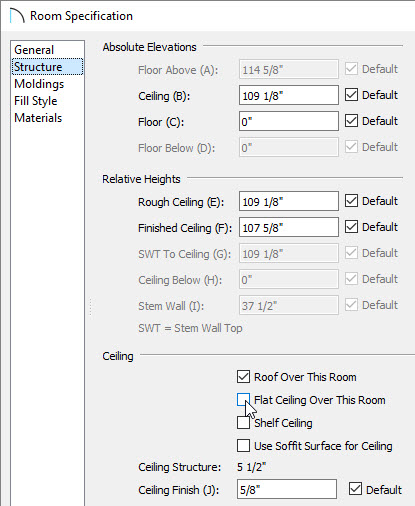Open the General panel

pos(34,50)
